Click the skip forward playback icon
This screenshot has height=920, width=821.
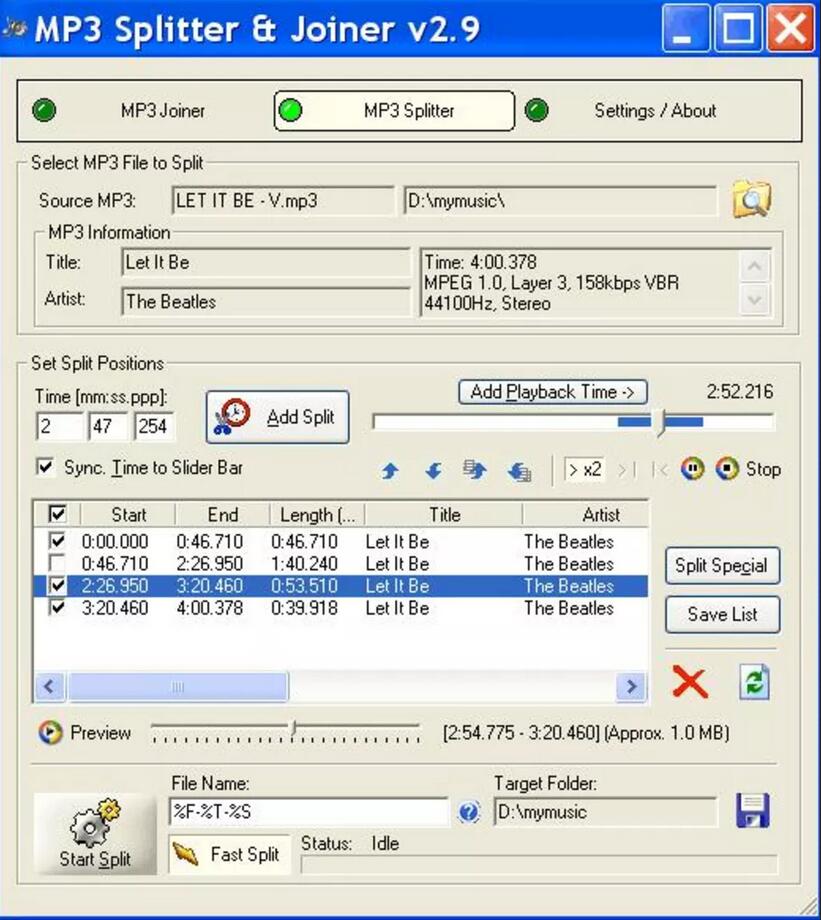pos(626,470)
